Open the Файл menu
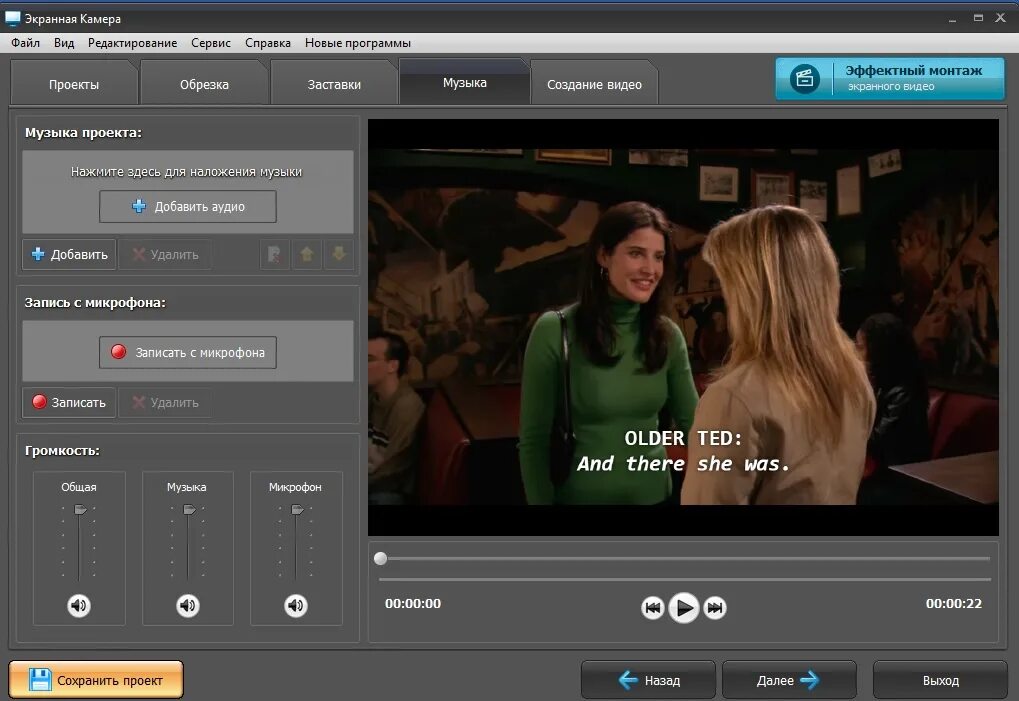The height and width of the screenshot is (701, 1019). pos(25,43)
